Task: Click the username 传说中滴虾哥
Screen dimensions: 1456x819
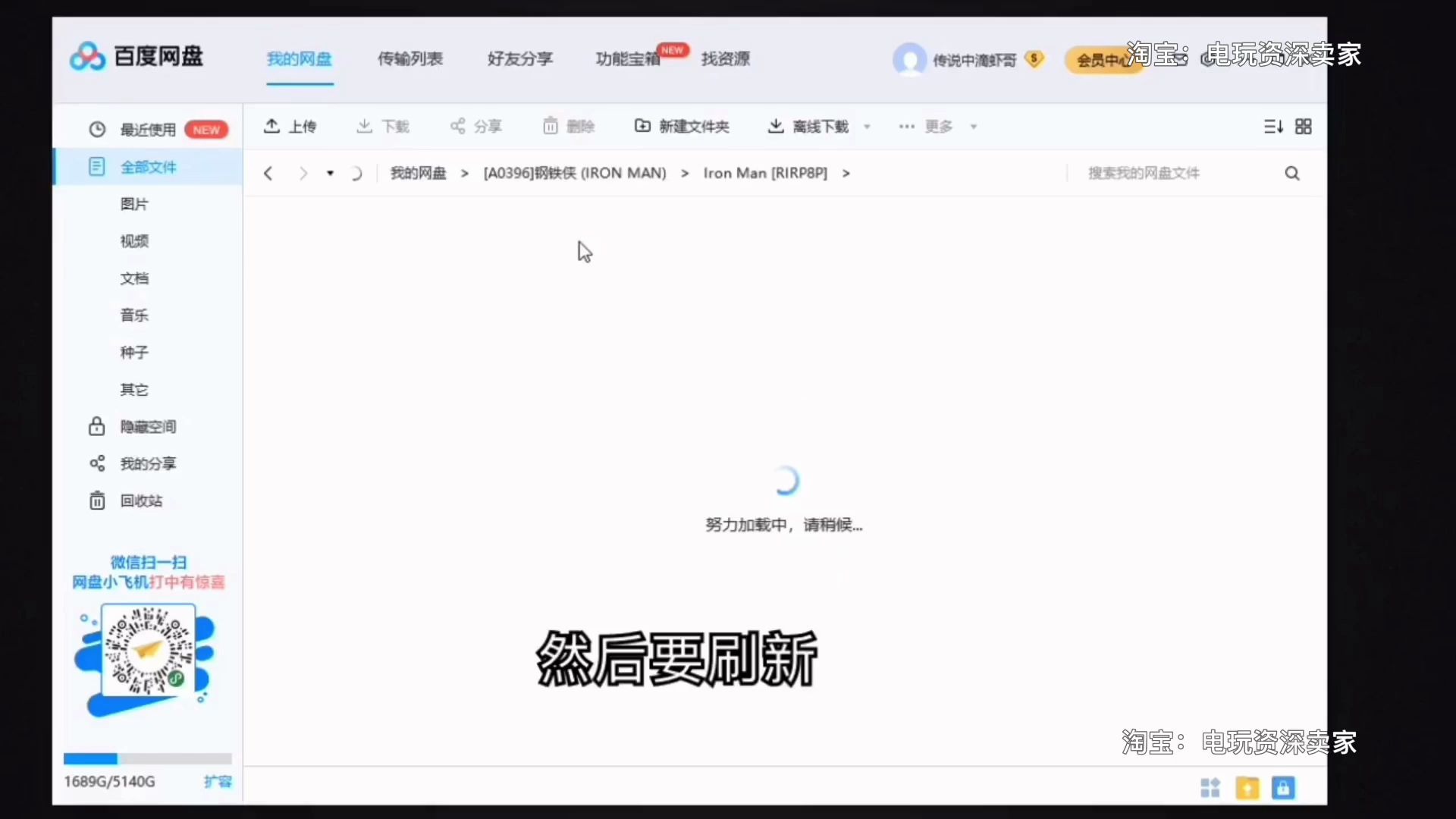Action: [x=974, y=60]
